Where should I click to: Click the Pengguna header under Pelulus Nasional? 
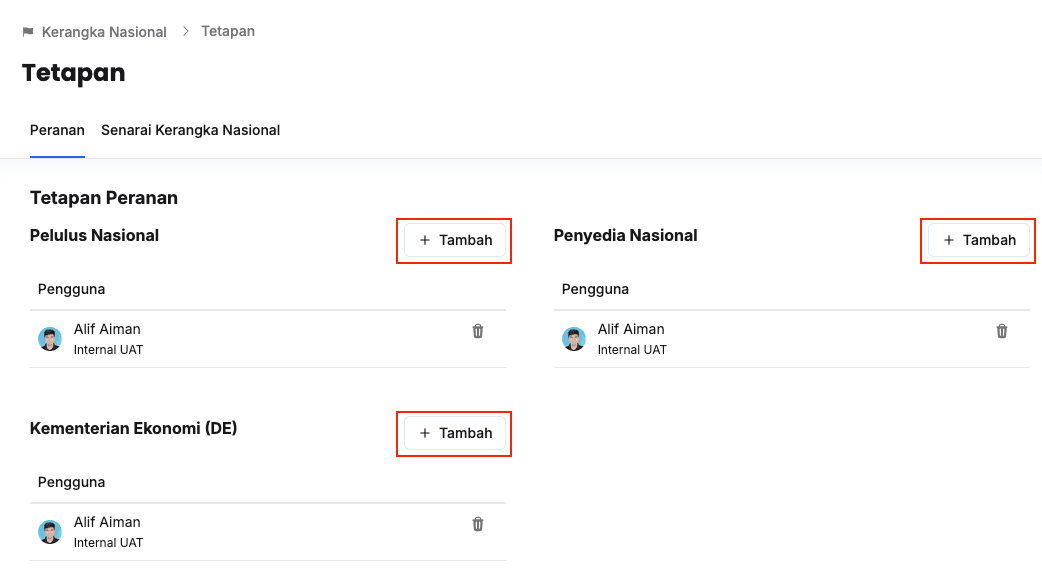tap(72, 289)
